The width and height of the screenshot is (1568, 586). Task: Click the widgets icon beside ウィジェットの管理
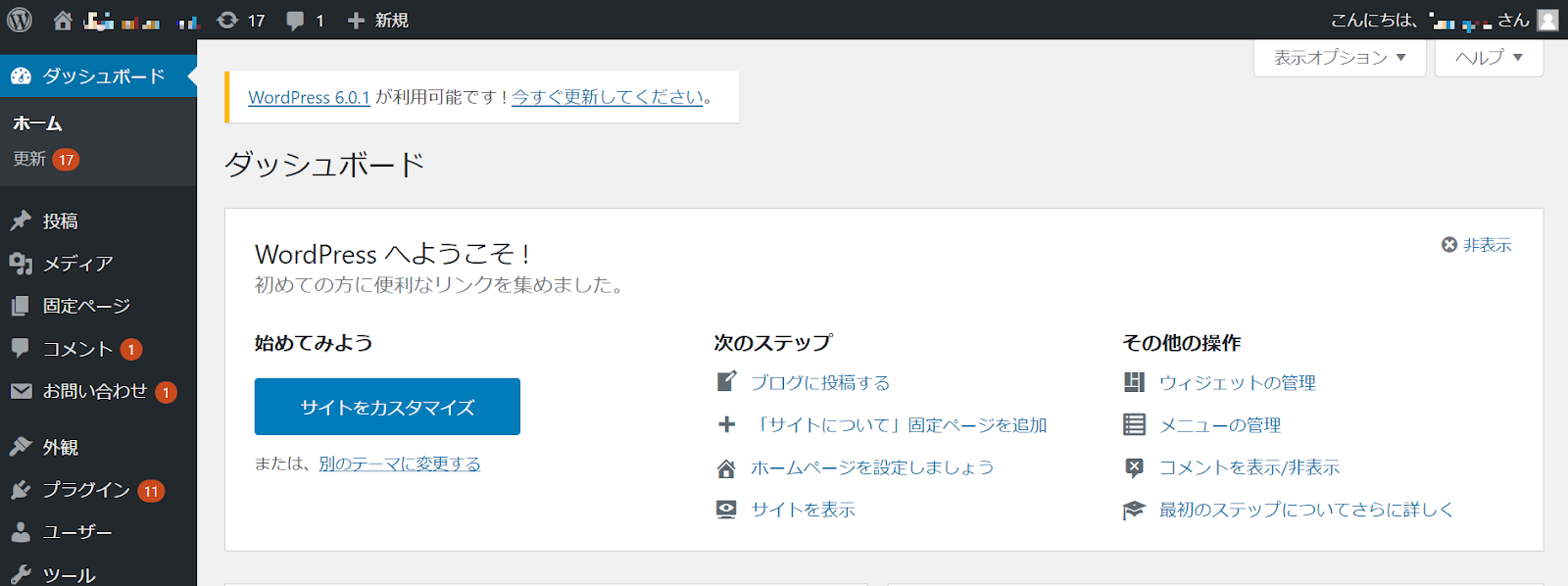point(1134,382)
